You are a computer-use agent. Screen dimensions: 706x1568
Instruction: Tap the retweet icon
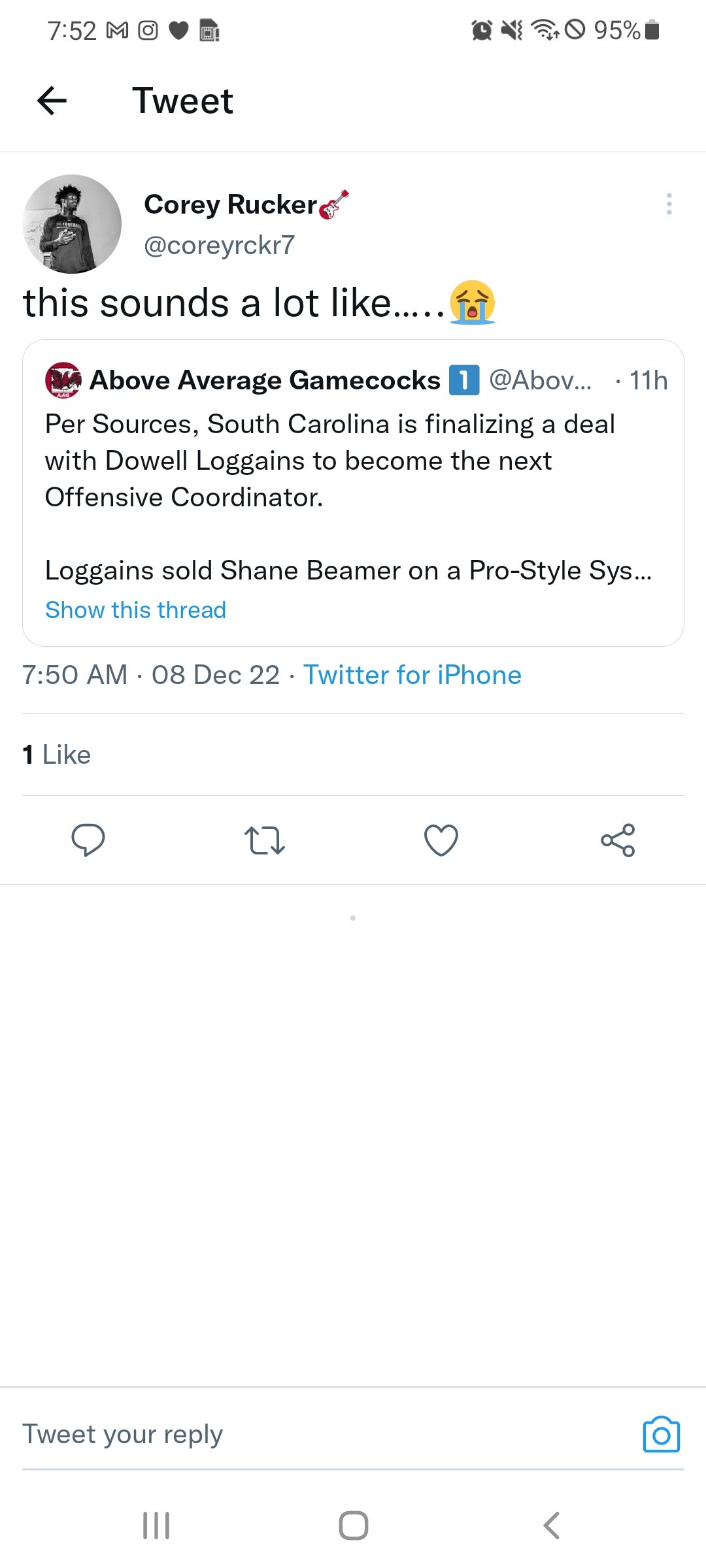tap(264, 840)
